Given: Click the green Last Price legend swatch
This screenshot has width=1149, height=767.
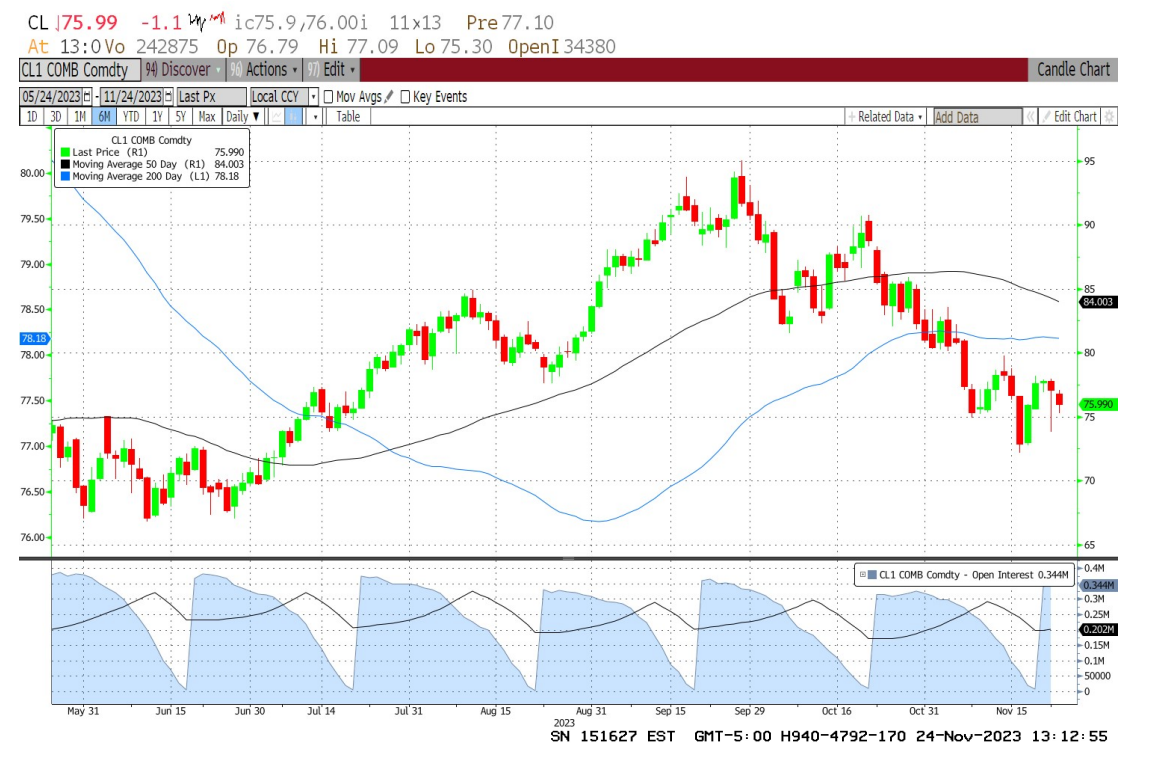Looking at the screenshot, I should pos(65,152).
